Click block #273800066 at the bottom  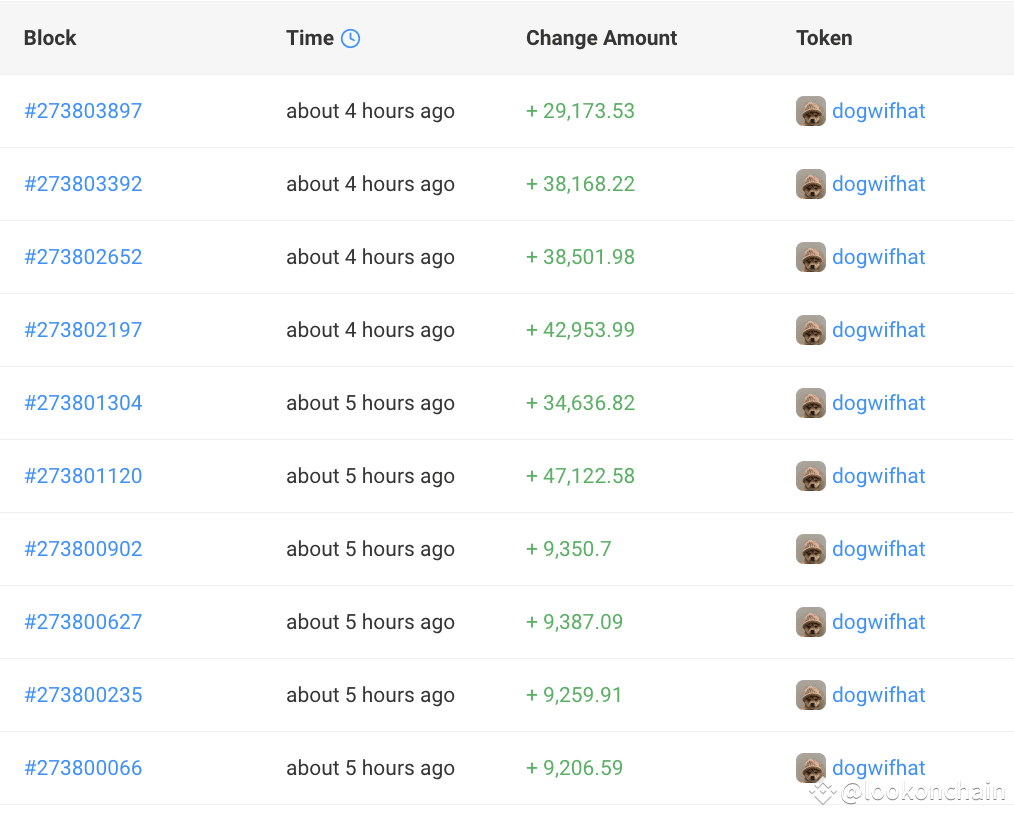(83, 768)
